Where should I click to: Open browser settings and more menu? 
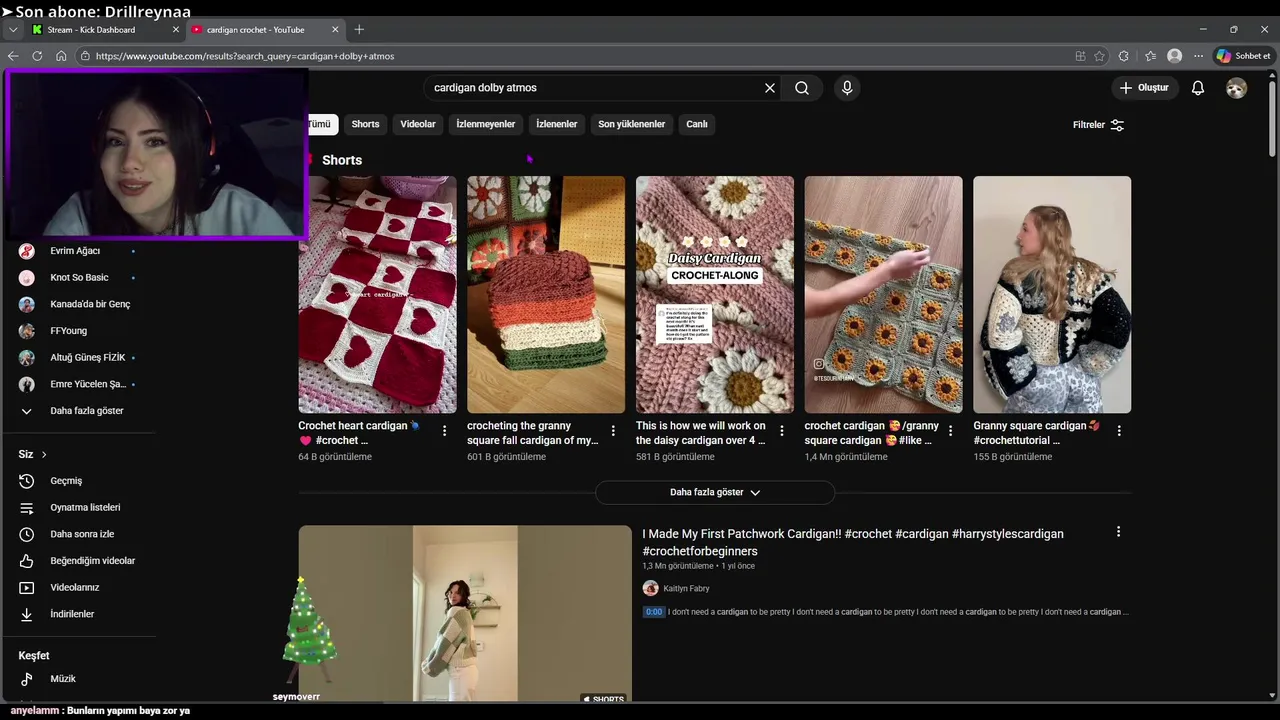1199,56
